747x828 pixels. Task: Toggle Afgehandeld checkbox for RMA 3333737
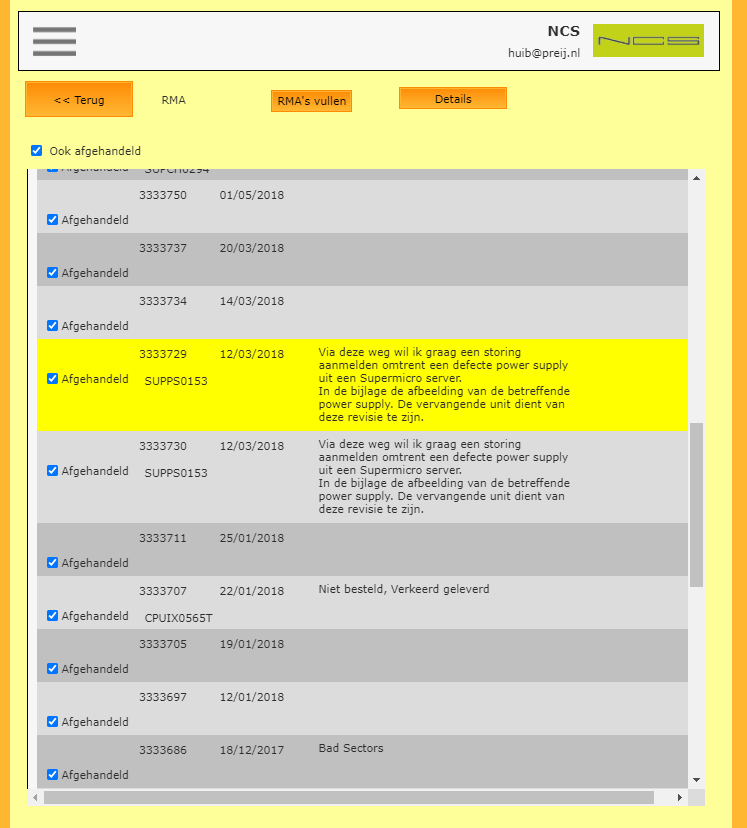52,272
